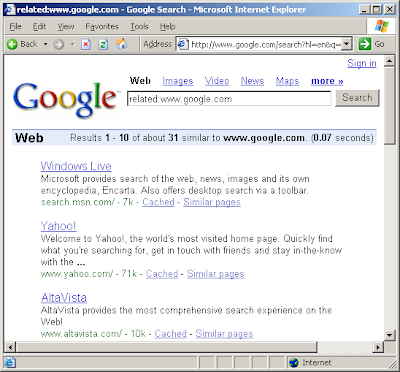Close the Internet Explorer window

point(389,9)
